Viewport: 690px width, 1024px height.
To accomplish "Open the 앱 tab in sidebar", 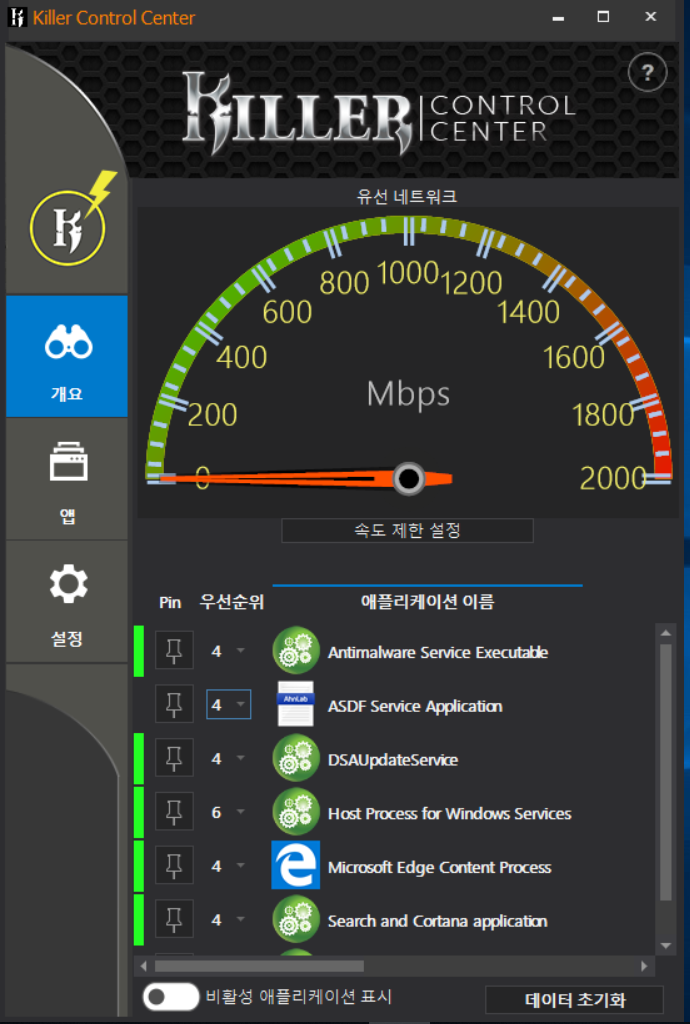I will [67, 480].
